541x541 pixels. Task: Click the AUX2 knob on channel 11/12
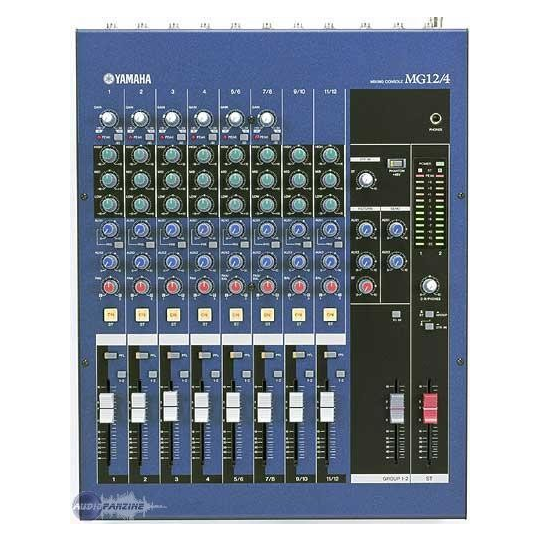point(330,262)
